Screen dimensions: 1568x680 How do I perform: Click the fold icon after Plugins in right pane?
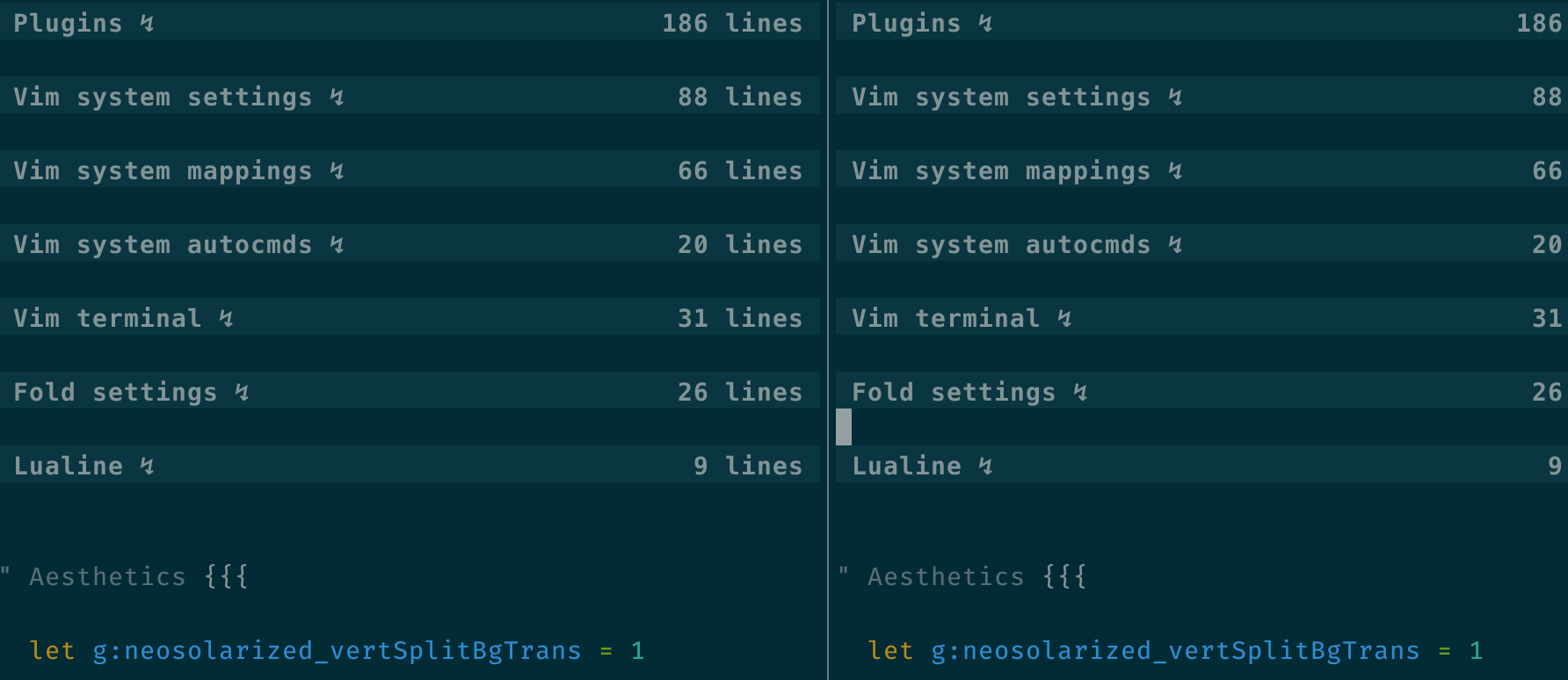(985, 24)
